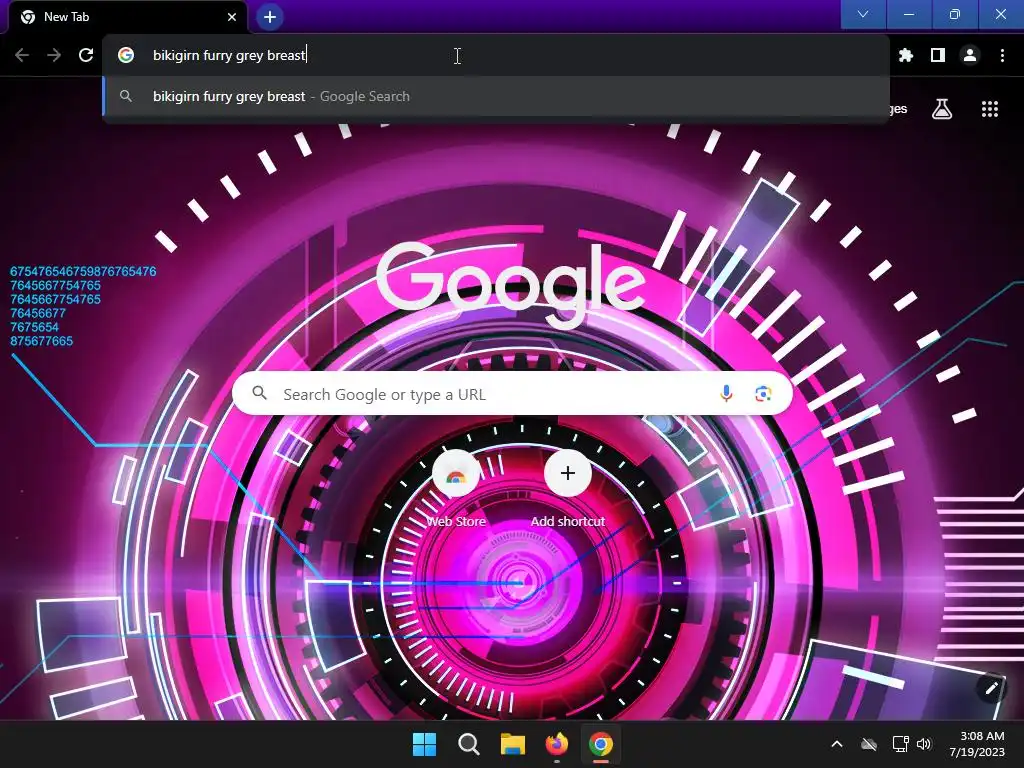Click the Add shortcut button
This screenshot has width=1024, height=768.
pyautogui.click(x=568, y=488)
